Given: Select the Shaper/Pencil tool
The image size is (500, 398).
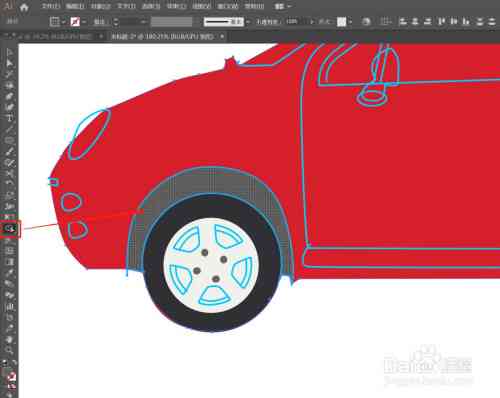Looking at the screenshot, I should 9,163.
